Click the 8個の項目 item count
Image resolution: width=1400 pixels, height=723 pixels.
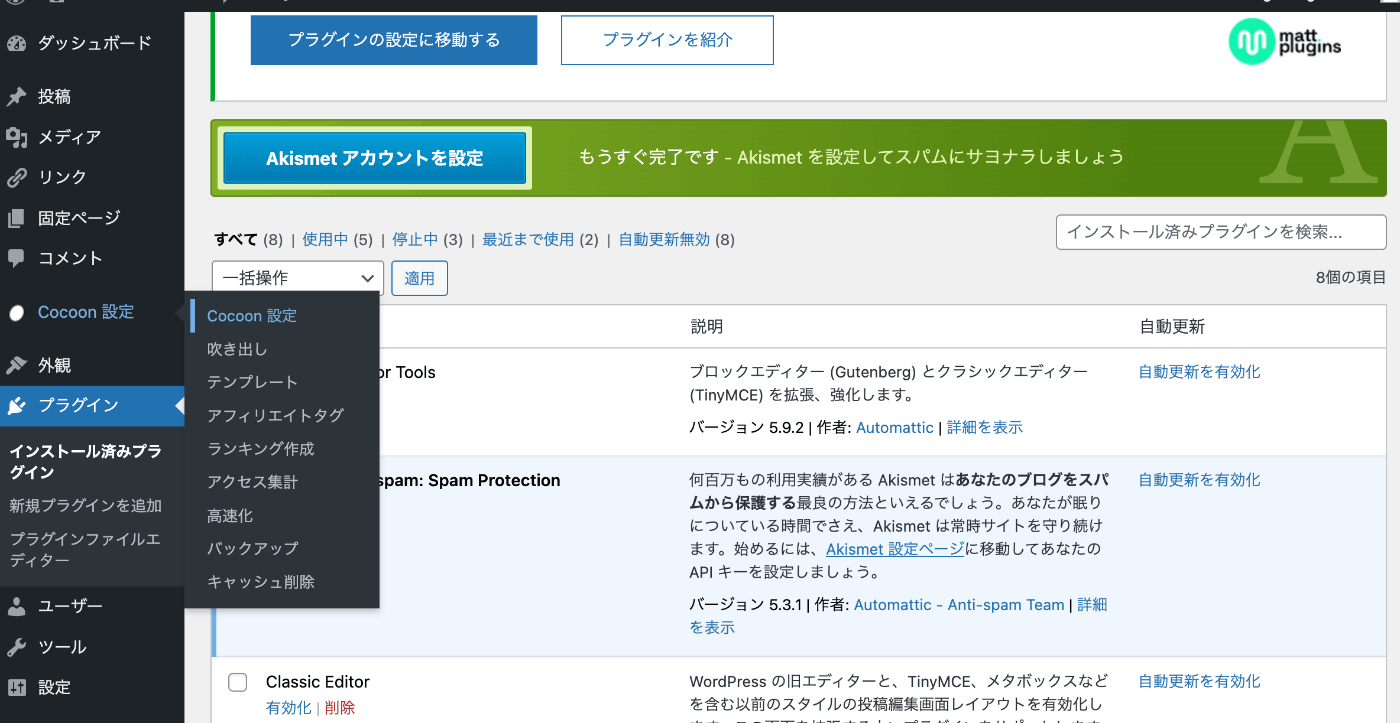pyautogui.click(x=1351, y=278)
